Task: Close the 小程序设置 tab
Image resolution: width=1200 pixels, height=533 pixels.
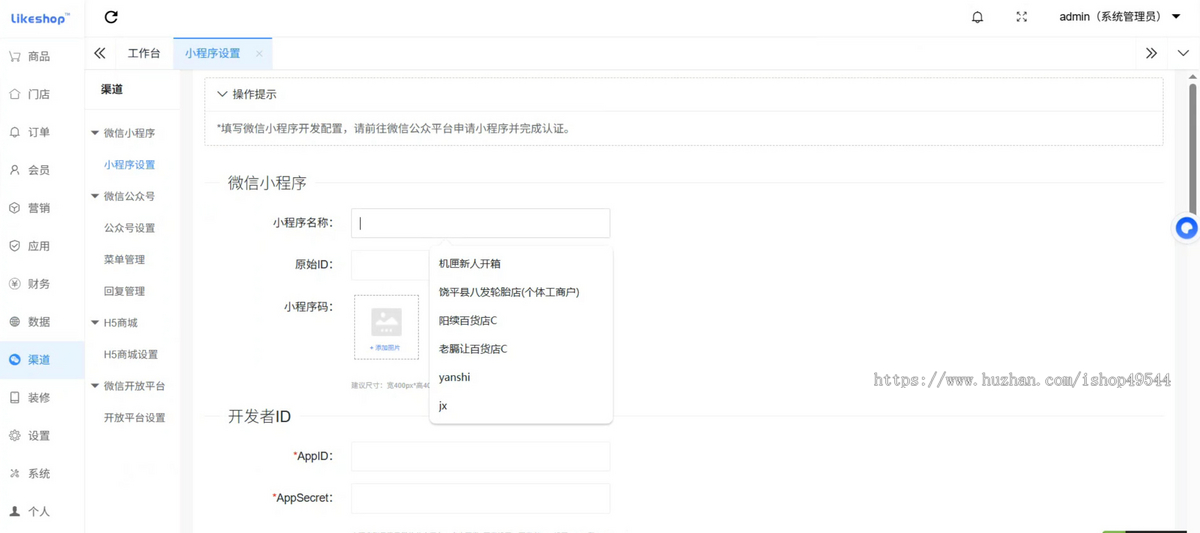Action: click(x=259, y=54)
